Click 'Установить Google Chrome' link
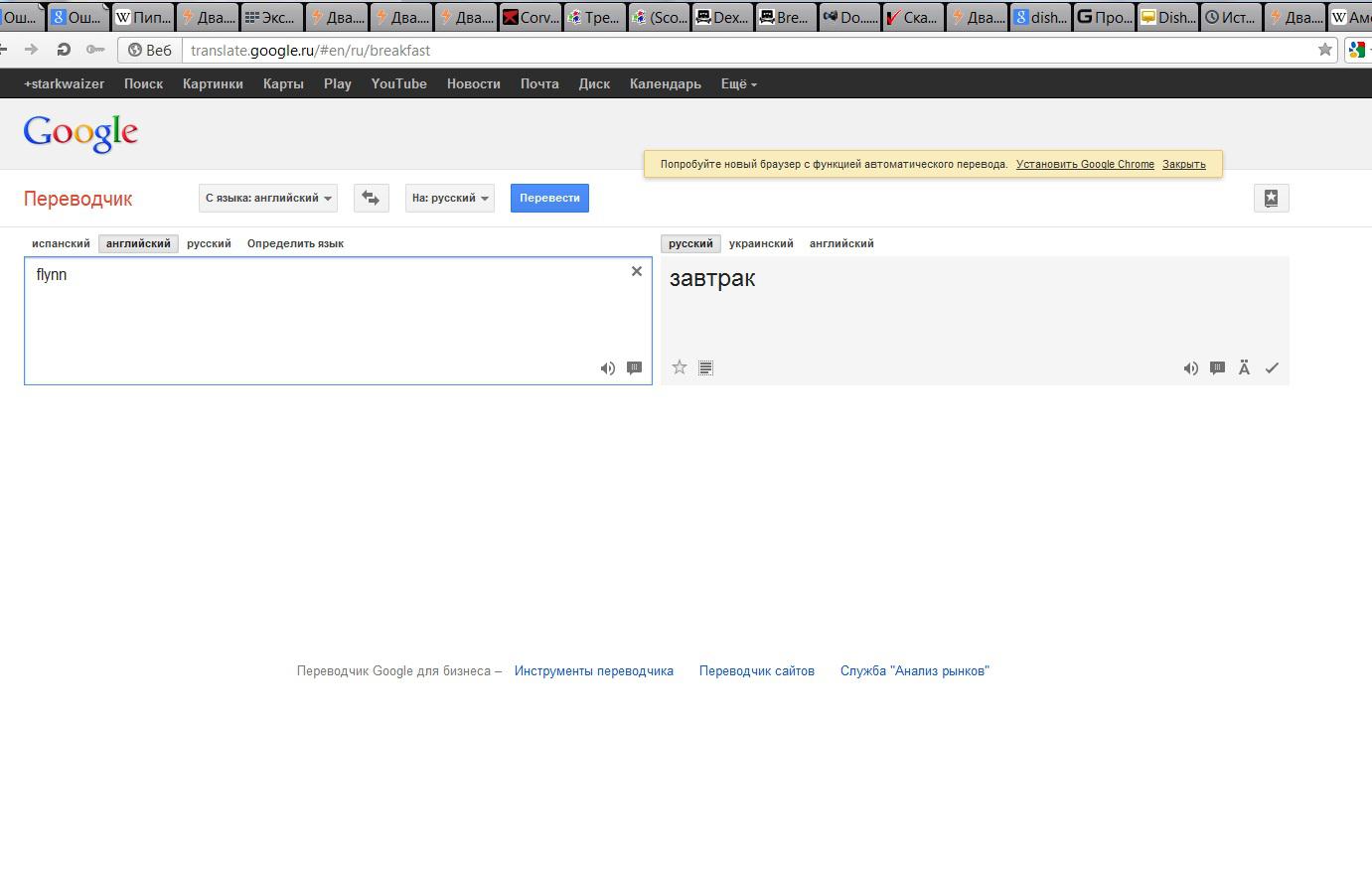 click(1085, 164)
